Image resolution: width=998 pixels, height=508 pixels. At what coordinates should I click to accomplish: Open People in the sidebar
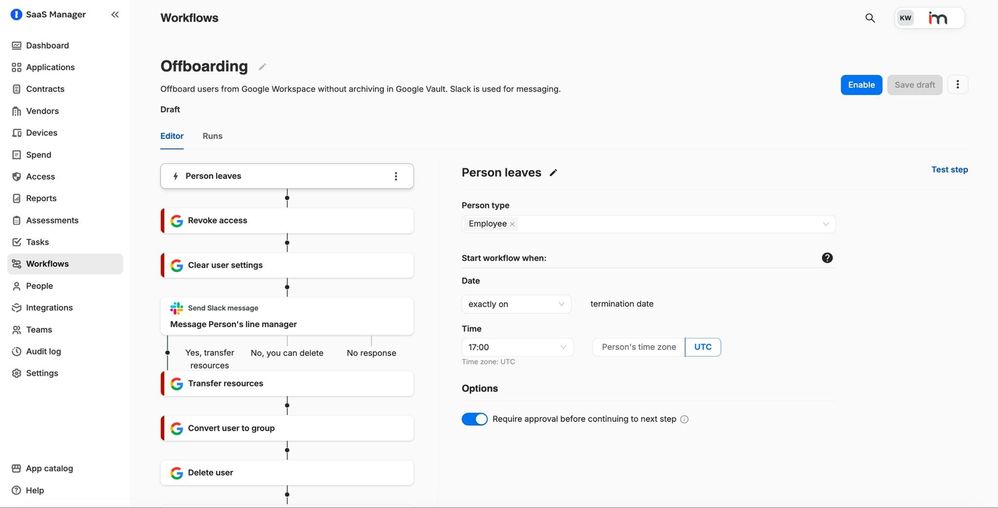65,286
